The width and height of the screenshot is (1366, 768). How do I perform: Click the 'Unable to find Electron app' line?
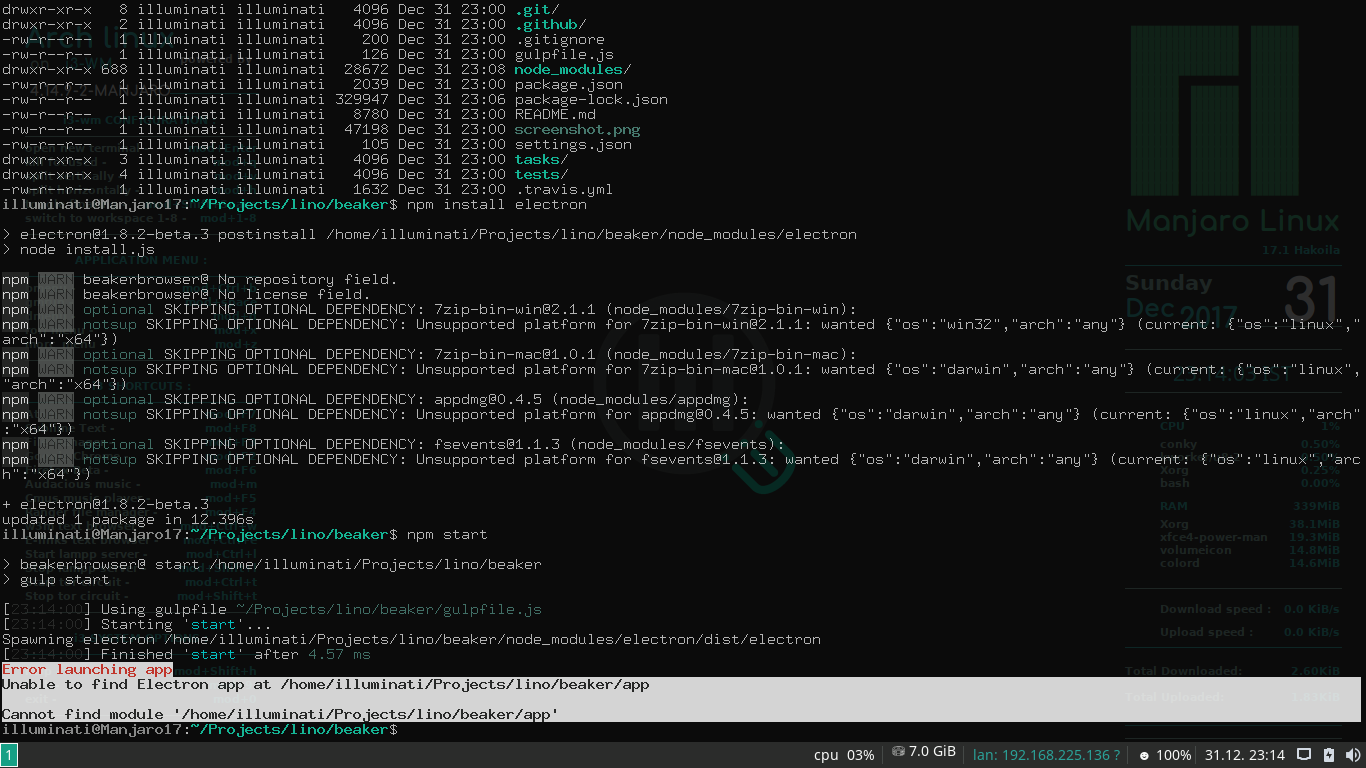(x=326, y=684)
